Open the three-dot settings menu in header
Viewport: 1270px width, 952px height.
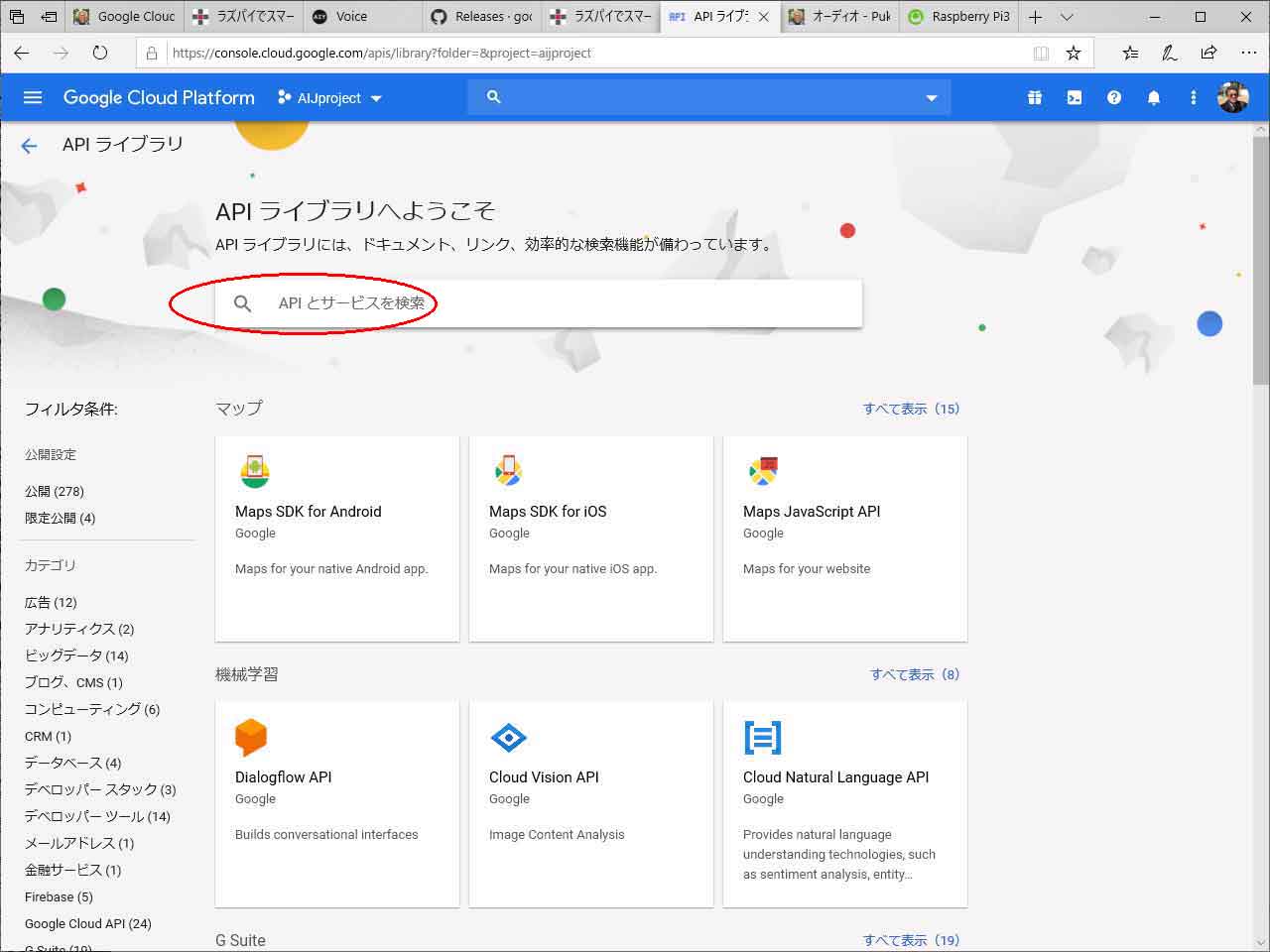[x=1194, y=97]
